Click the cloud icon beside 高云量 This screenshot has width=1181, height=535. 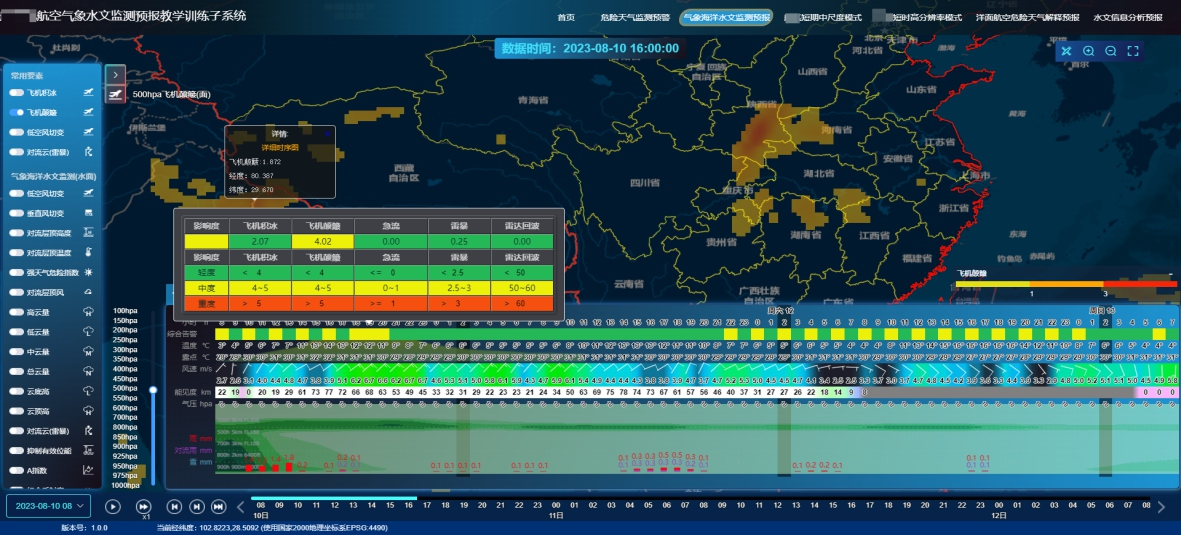point(88,312)
